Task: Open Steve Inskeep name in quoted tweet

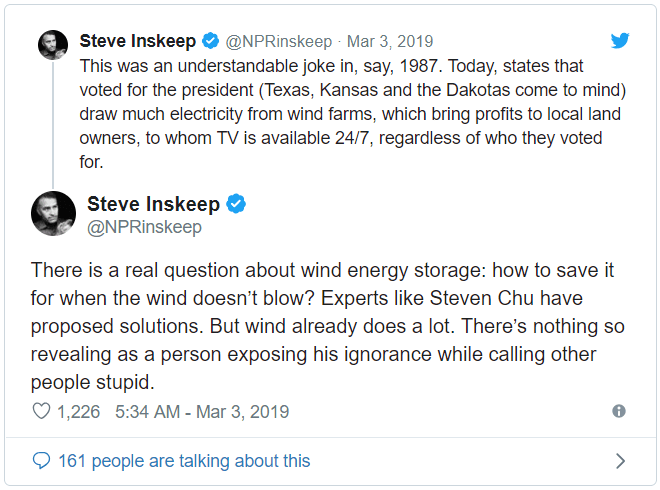Action: (x=138, y=42)
